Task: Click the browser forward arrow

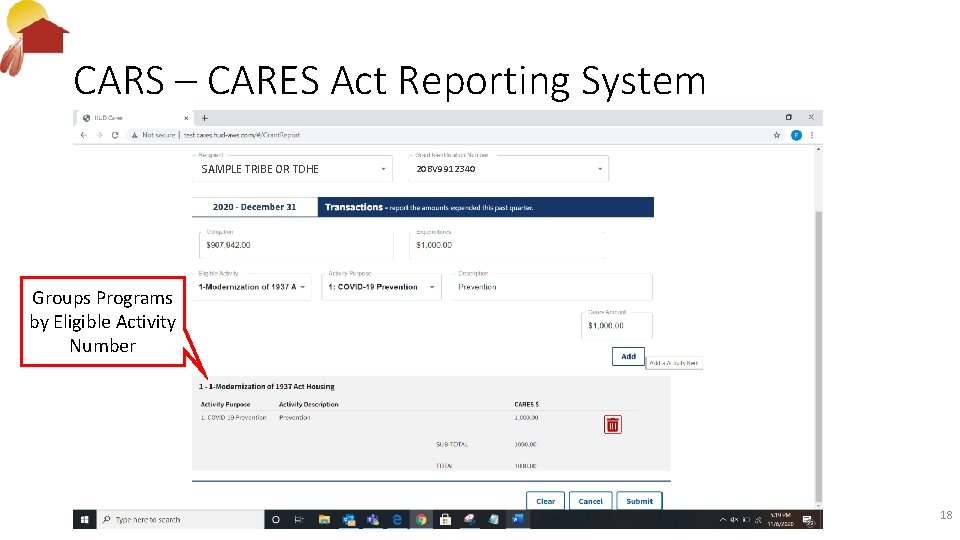Action: 99,135
